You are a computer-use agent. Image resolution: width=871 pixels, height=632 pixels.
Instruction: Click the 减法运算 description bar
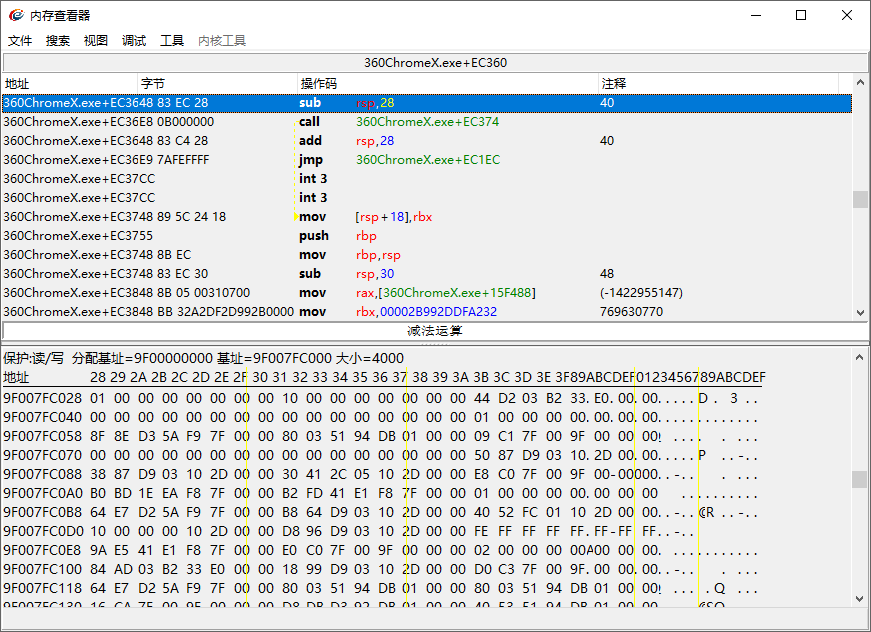pyautogui.click(x=436, y=331)
